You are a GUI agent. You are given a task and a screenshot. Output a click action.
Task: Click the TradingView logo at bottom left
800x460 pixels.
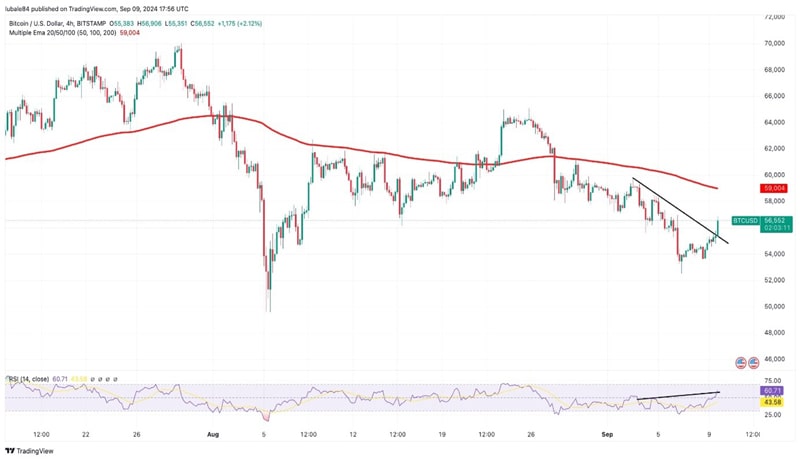[x=29, y=451]
